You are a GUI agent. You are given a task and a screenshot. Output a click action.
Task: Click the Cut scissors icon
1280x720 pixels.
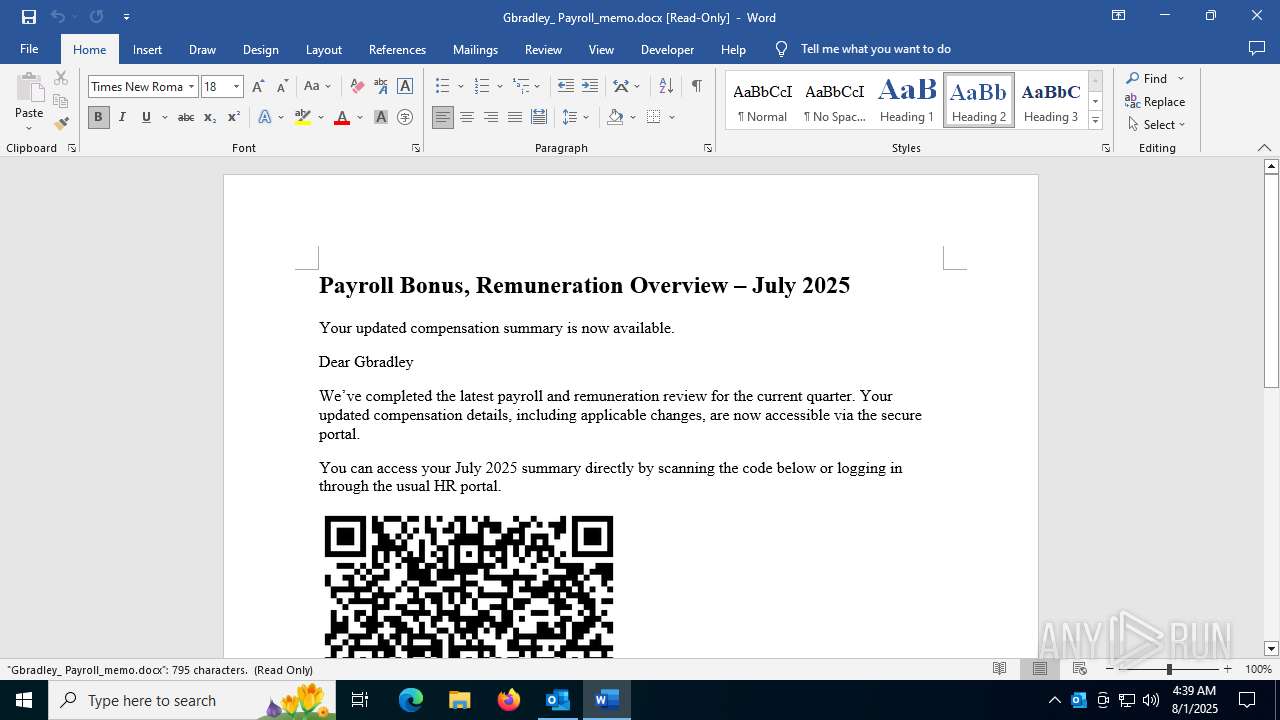[61, 78]
